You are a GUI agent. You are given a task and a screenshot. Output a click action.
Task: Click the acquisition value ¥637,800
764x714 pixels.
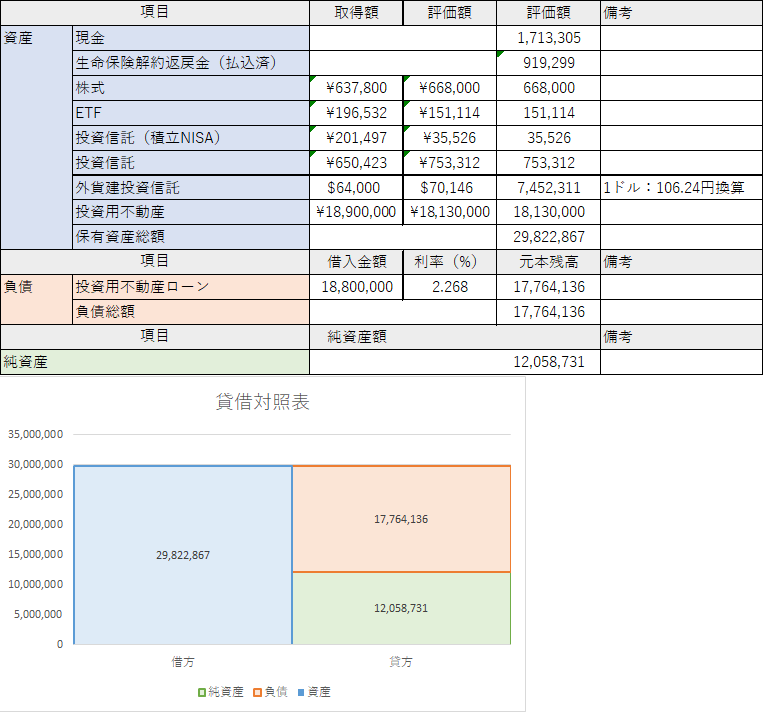tap(356, 88)
